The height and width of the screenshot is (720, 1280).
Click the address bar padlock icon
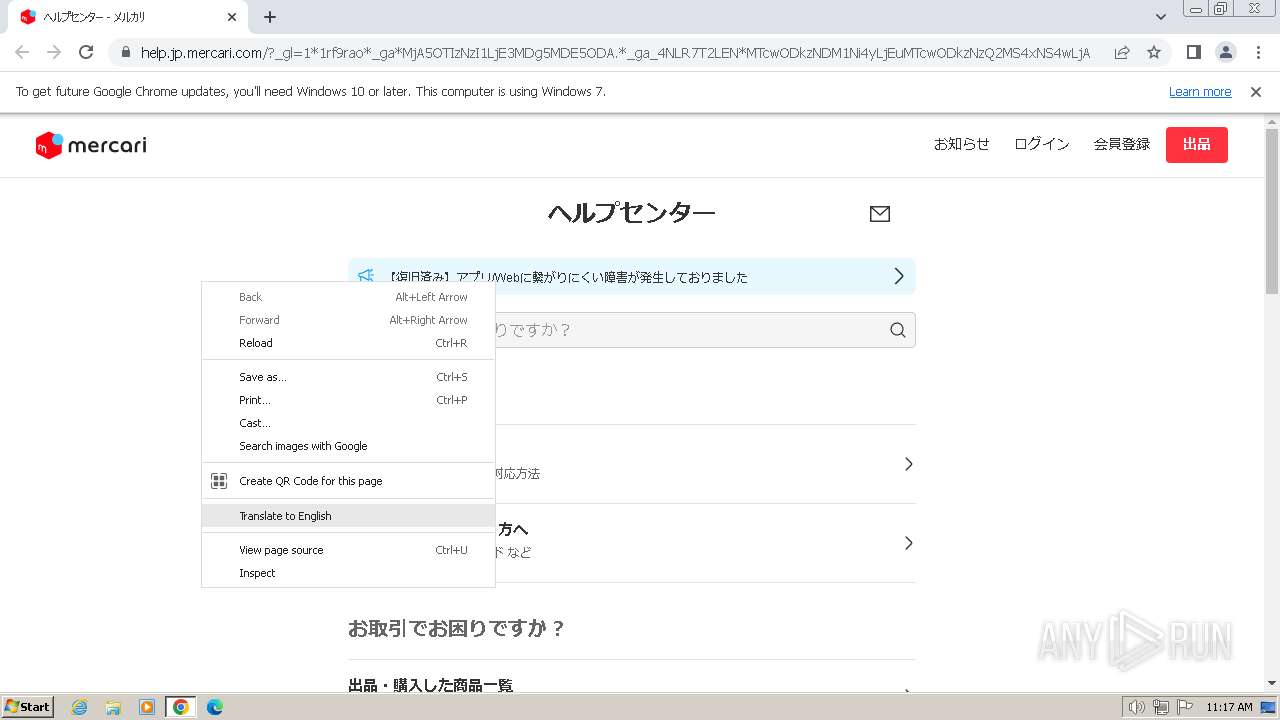pyautogui.click(x=125, y=53)
